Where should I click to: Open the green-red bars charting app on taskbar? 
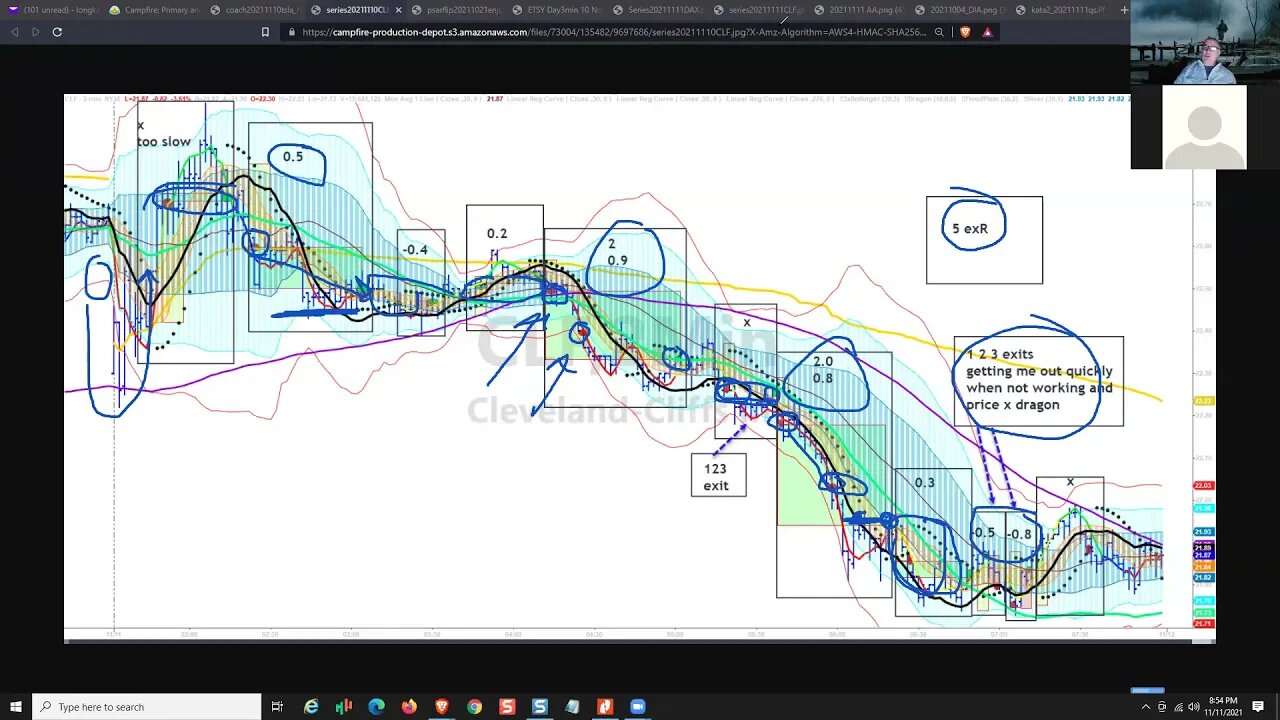coord(344,707)
